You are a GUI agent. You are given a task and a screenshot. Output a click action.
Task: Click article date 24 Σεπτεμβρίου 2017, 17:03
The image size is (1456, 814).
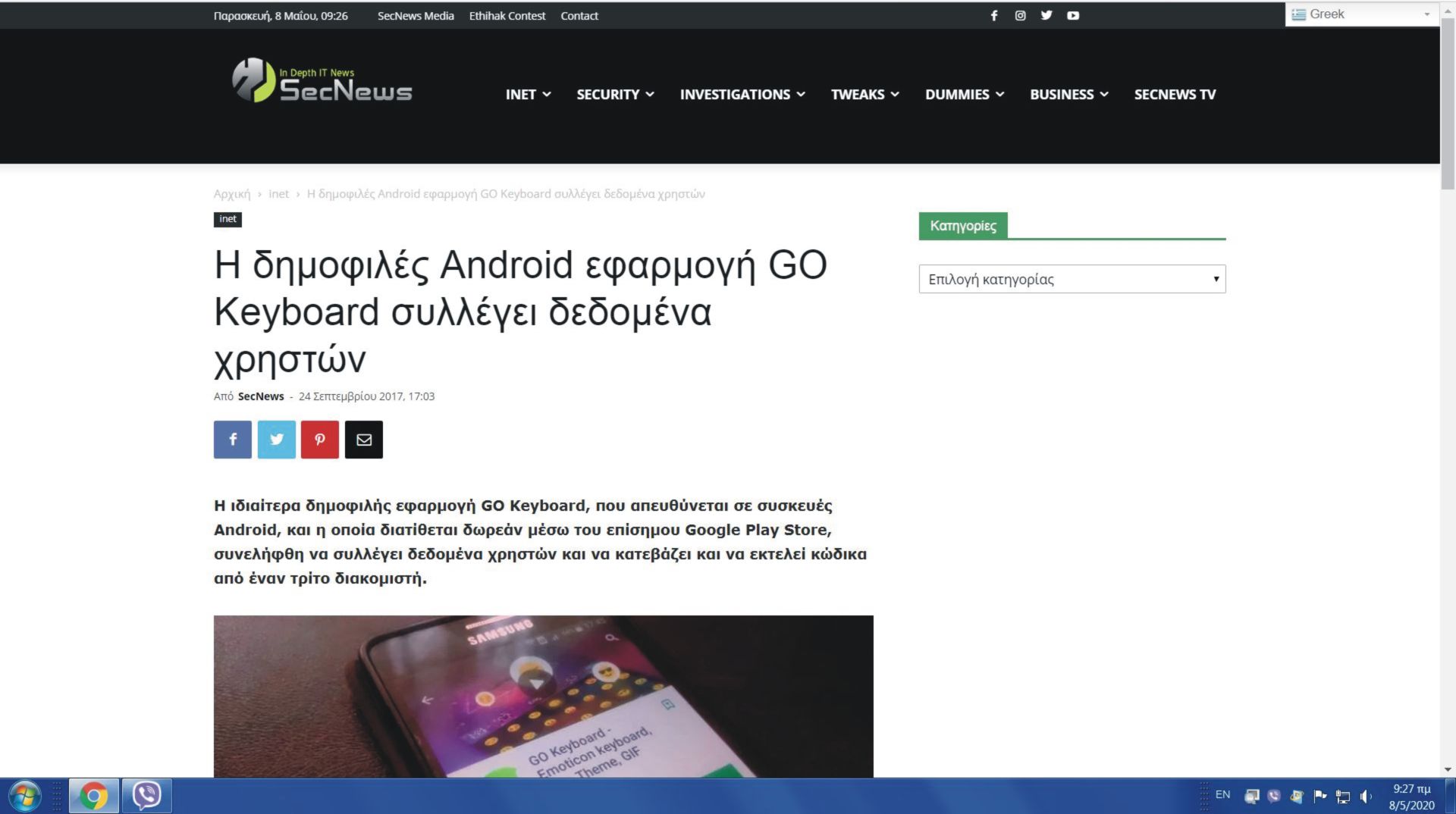(366, 396)
